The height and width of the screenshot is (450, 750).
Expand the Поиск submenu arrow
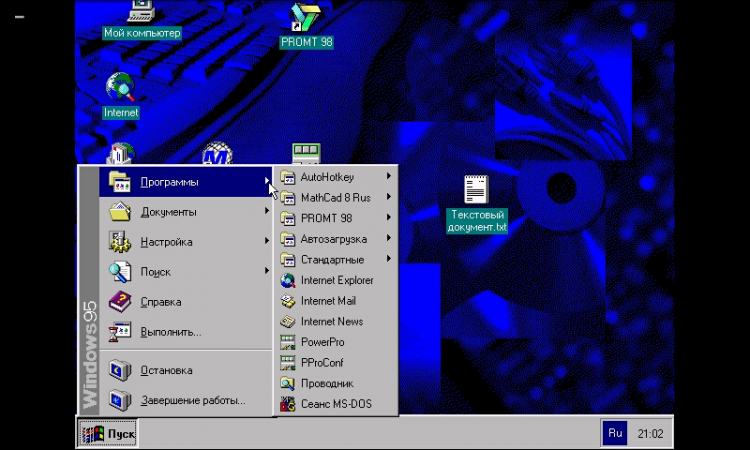click(x=267, y=271)
